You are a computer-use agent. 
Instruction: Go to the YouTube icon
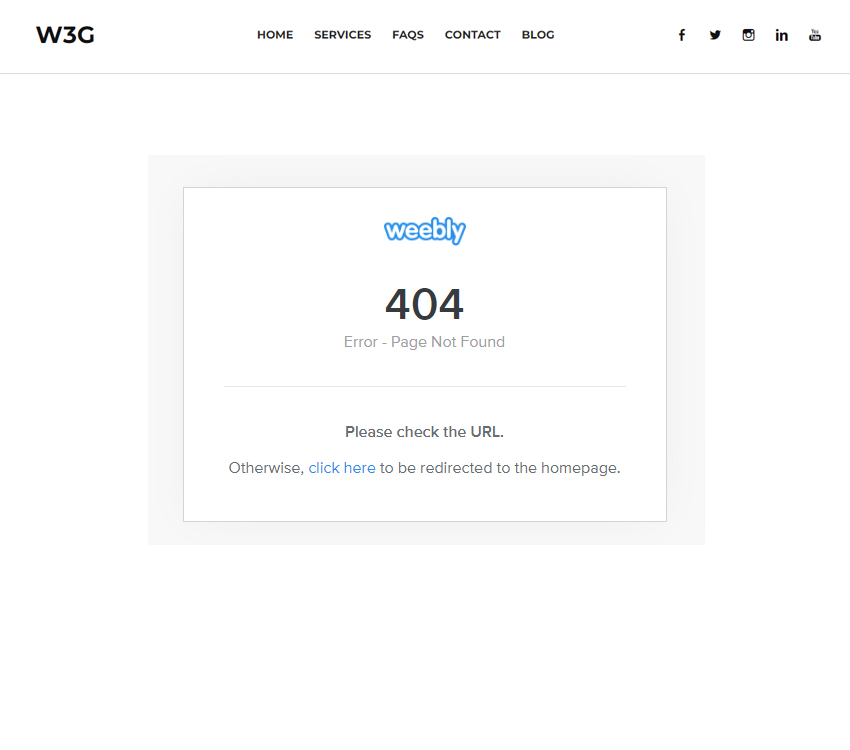815,35
